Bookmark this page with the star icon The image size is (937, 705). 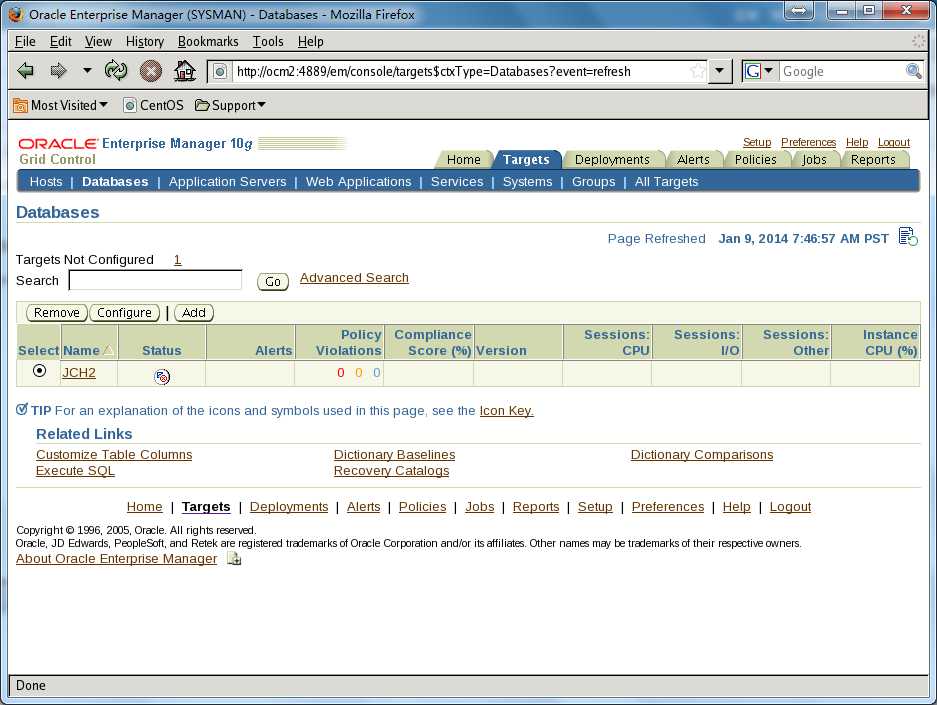(697, 72)
